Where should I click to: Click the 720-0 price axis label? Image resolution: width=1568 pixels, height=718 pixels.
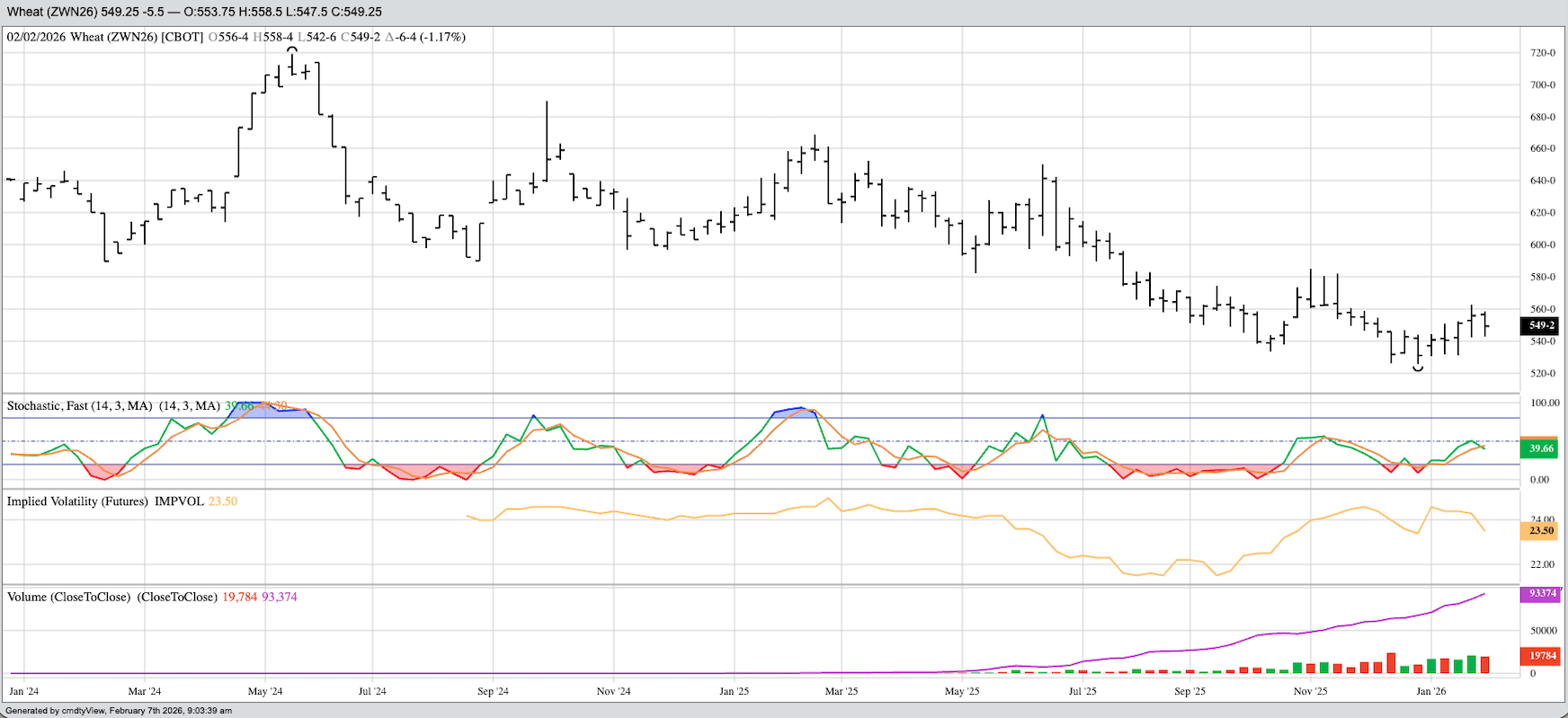[1543, 53]
